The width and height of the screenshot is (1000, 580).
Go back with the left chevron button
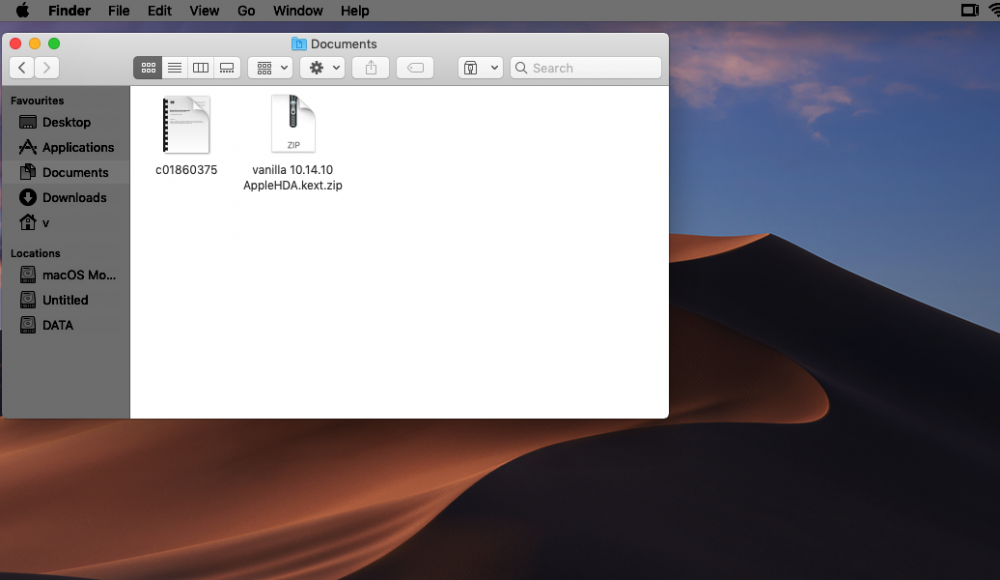point(22,68)
